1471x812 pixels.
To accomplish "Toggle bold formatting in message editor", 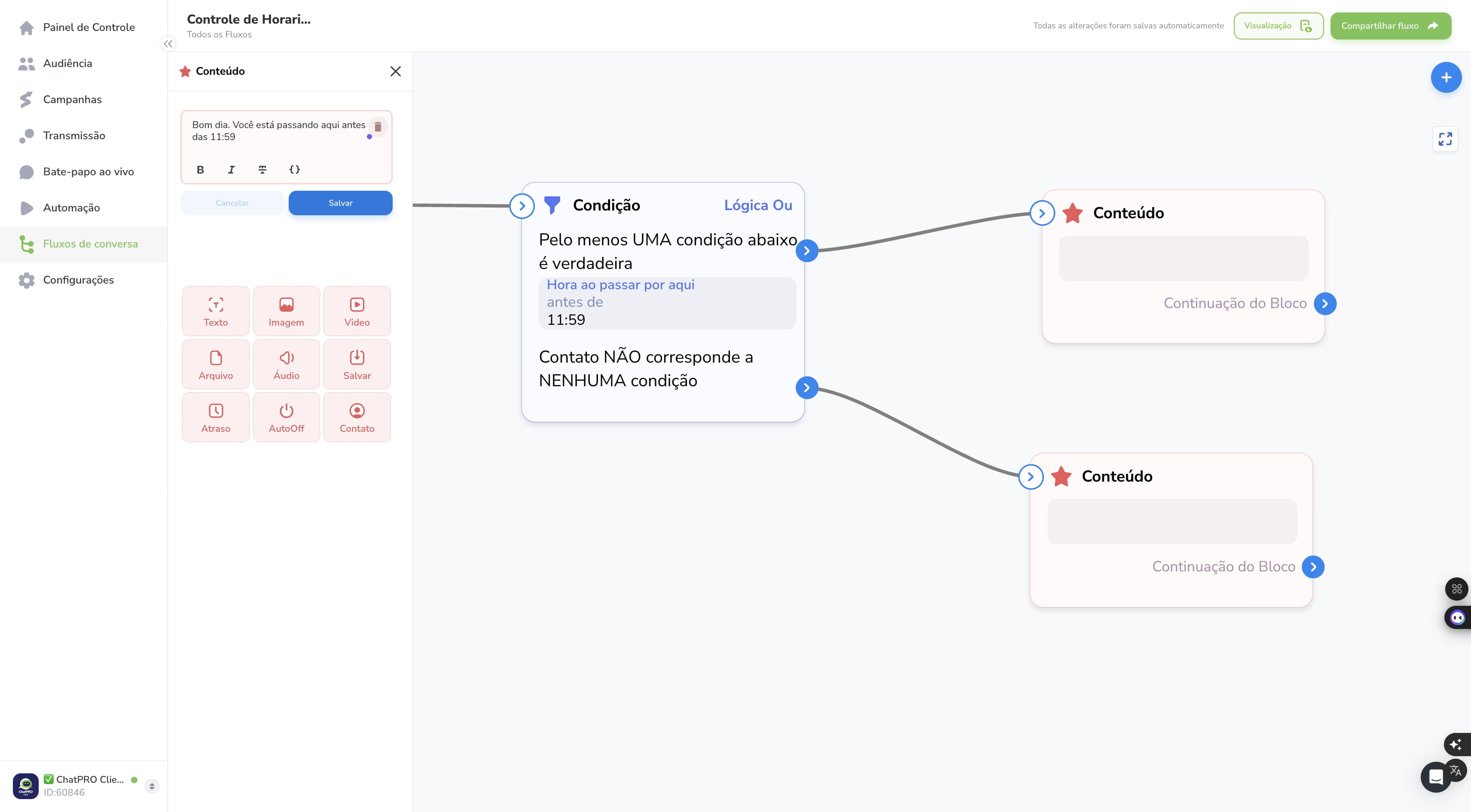I will pos(201,170).
